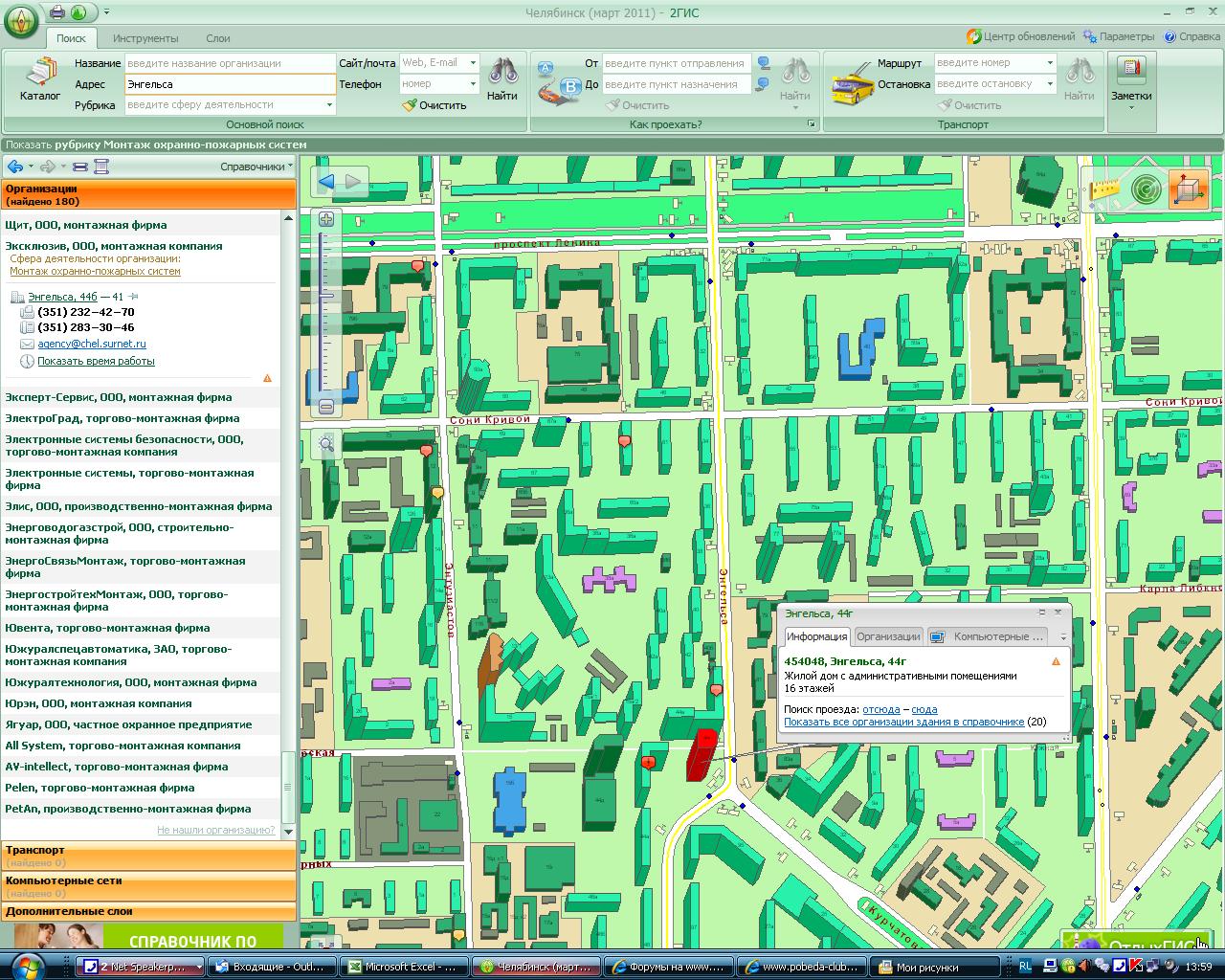Click the От departure point input field
Image resolution: width=1225 pixels, height=980 pixels.
[x=676, y=63]
